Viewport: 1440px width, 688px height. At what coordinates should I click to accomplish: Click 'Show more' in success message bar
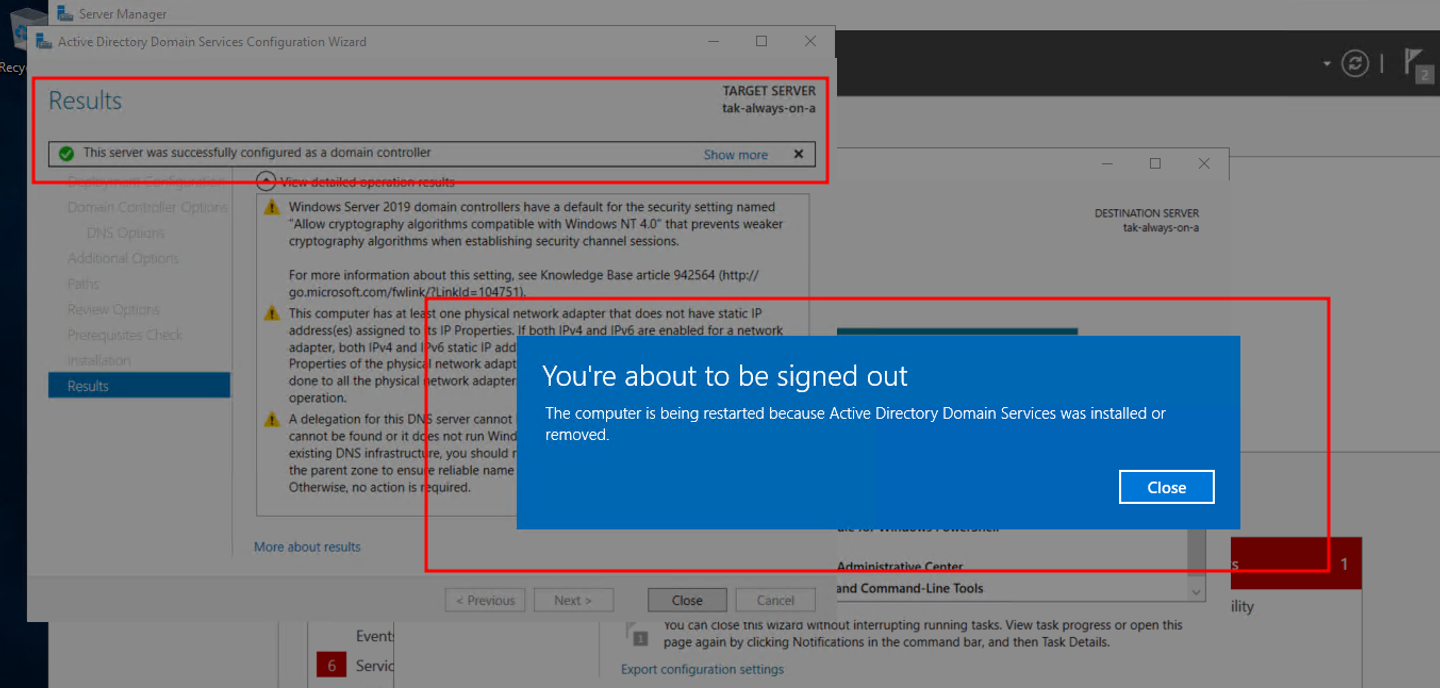pyautogui.click(x=735, y=154)
